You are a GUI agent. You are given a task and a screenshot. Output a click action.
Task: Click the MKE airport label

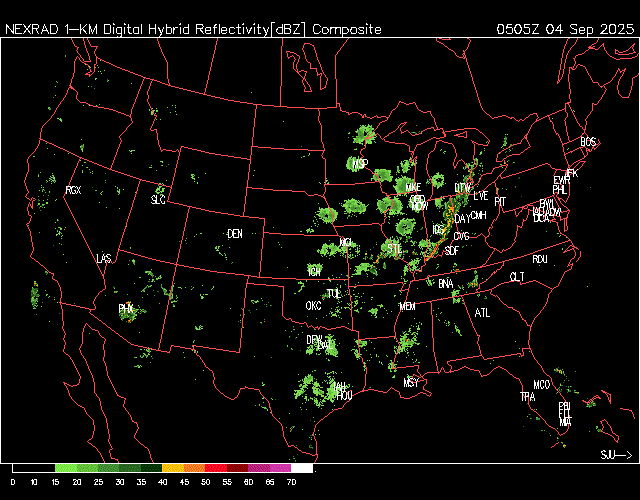pos(413,187)
